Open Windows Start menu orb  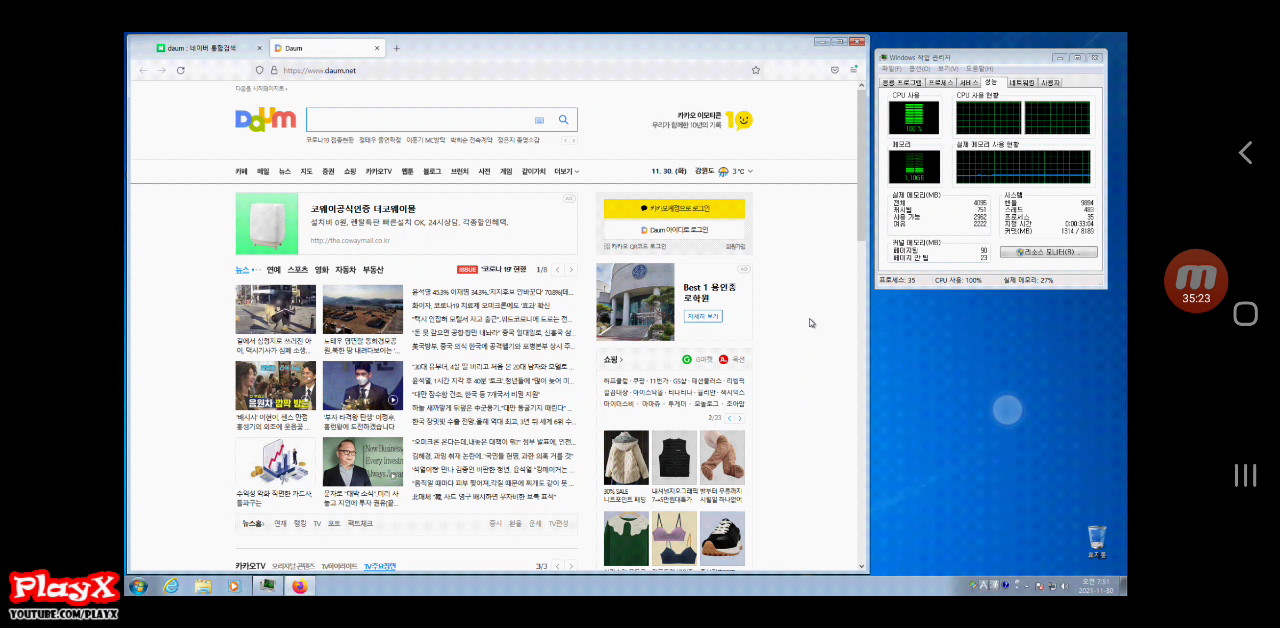(138, 586)
